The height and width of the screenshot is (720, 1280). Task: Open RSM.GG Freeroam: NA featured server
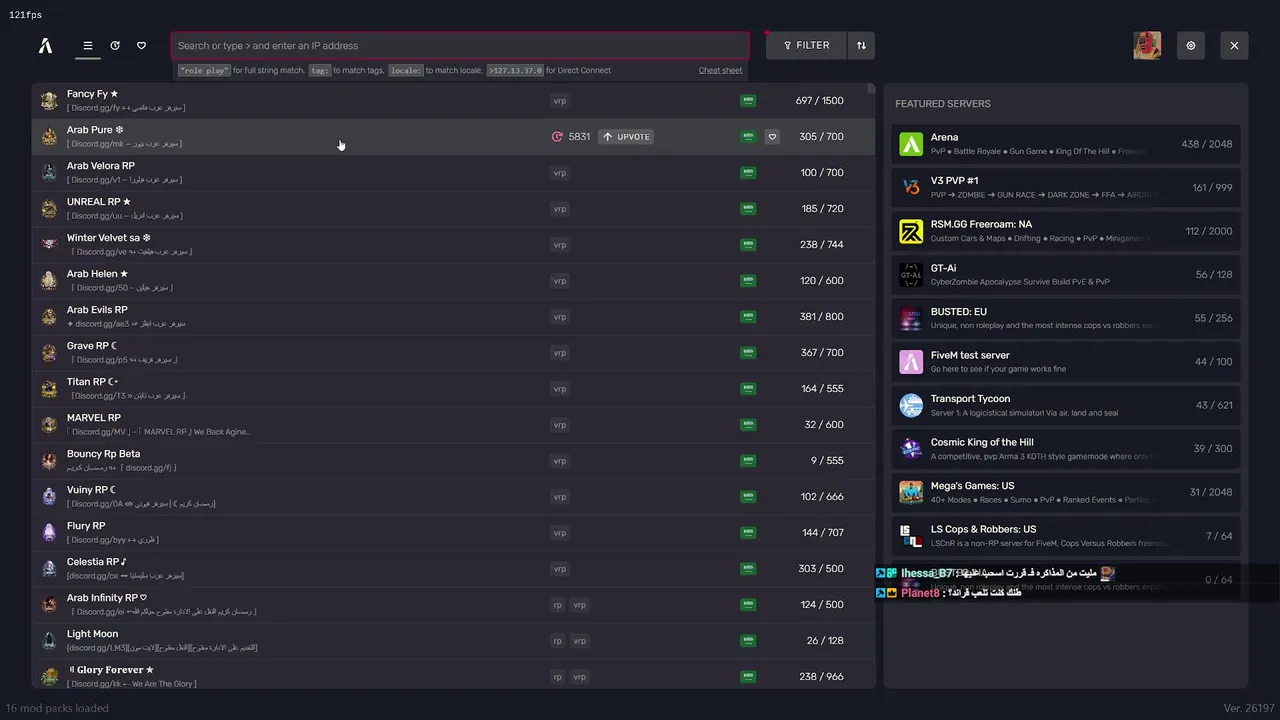[x=1066, y=231]
